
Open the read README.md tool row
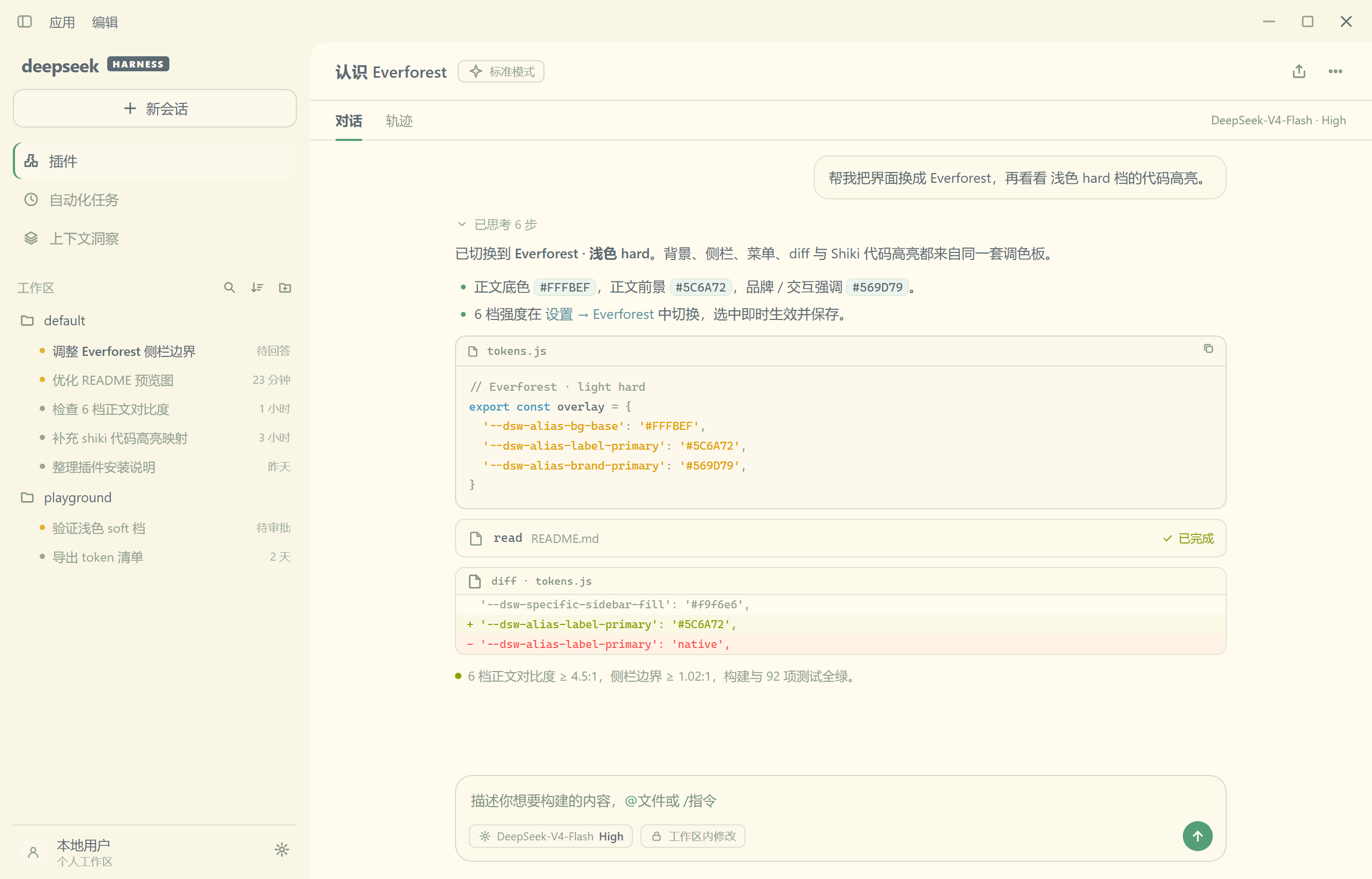841,538
